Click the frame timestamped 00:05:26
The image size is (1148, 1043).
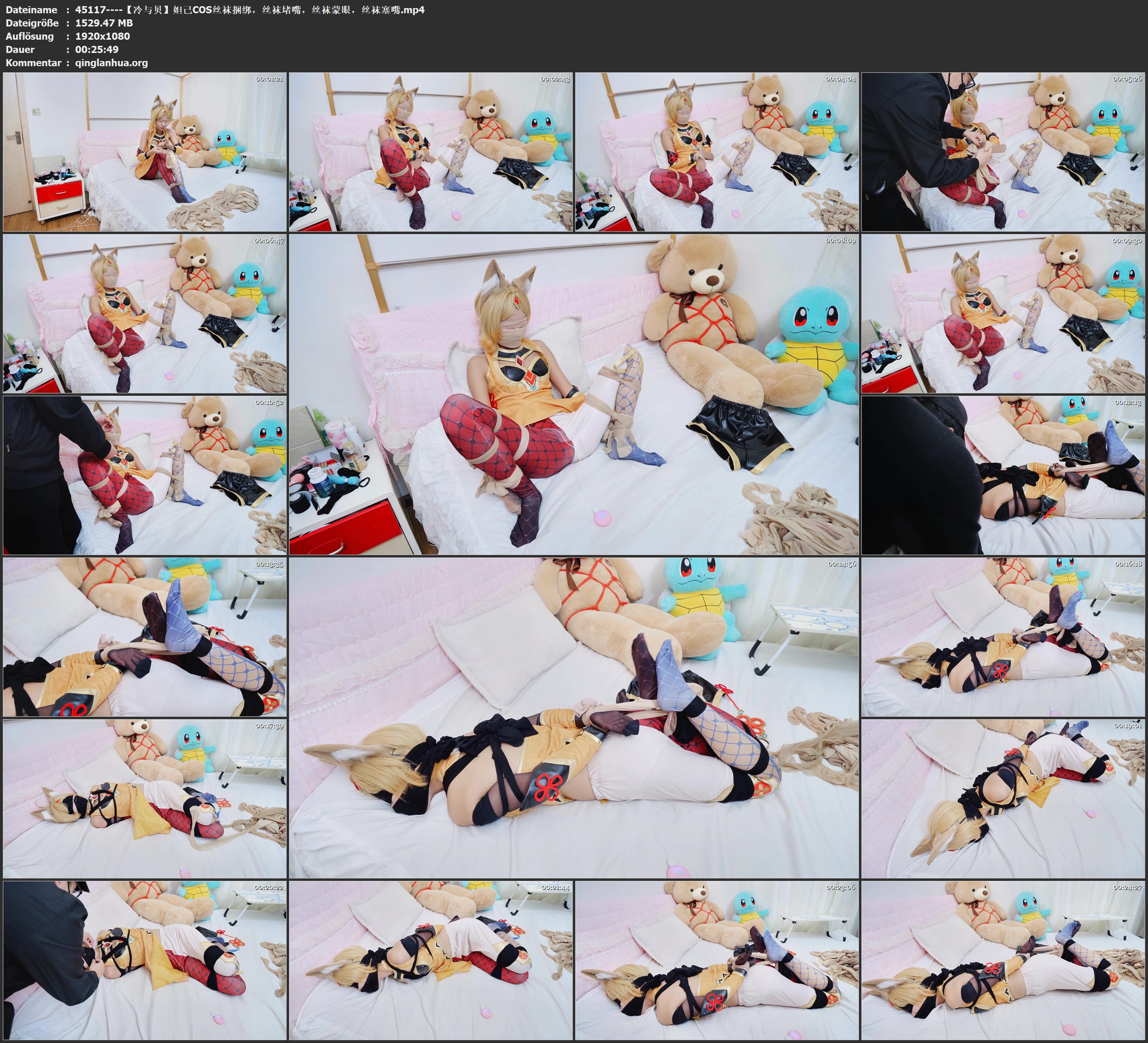point(1003,151)
